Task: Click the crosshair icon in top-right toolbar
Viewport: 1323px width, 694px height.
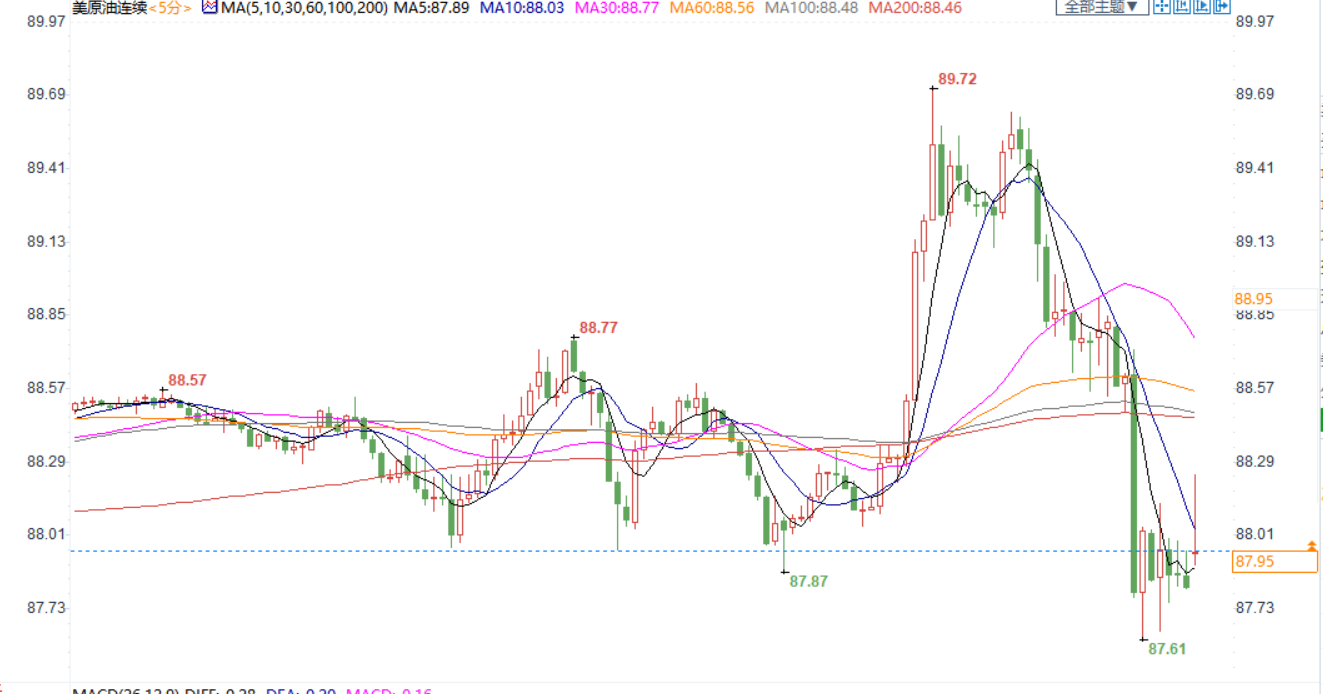Action: pos(1161,7)
